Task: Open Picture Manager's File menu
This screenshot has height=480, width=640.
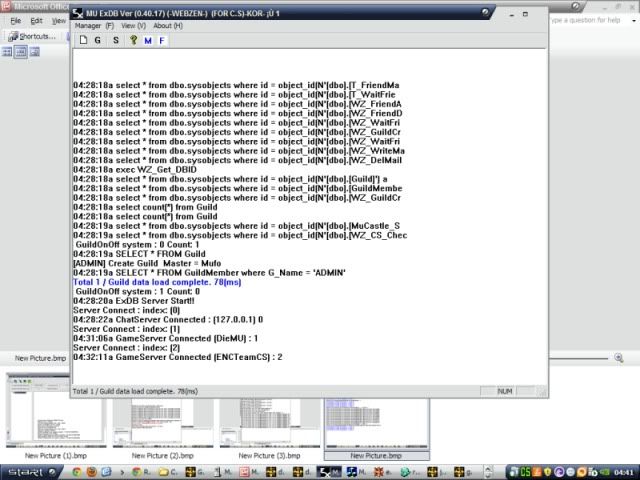Action: pos(15,20)
